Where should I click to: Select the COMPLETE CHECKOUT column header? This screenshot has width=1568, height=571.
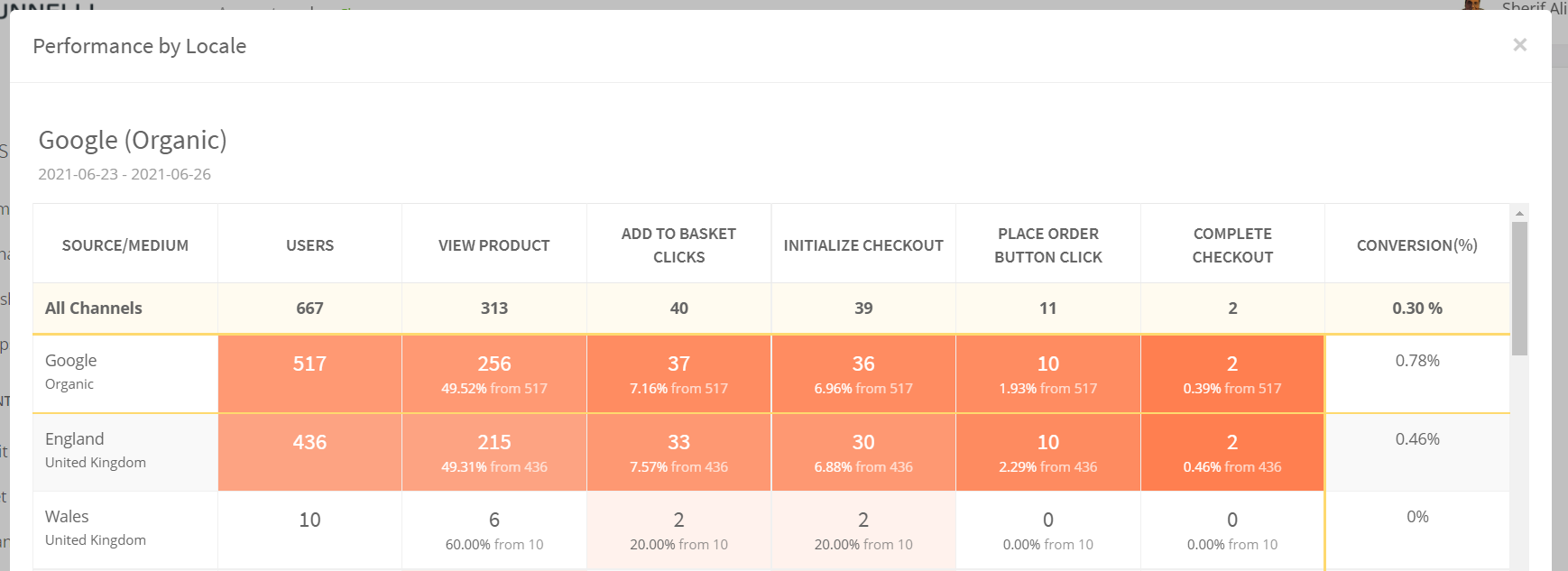tap(1232, 245)
